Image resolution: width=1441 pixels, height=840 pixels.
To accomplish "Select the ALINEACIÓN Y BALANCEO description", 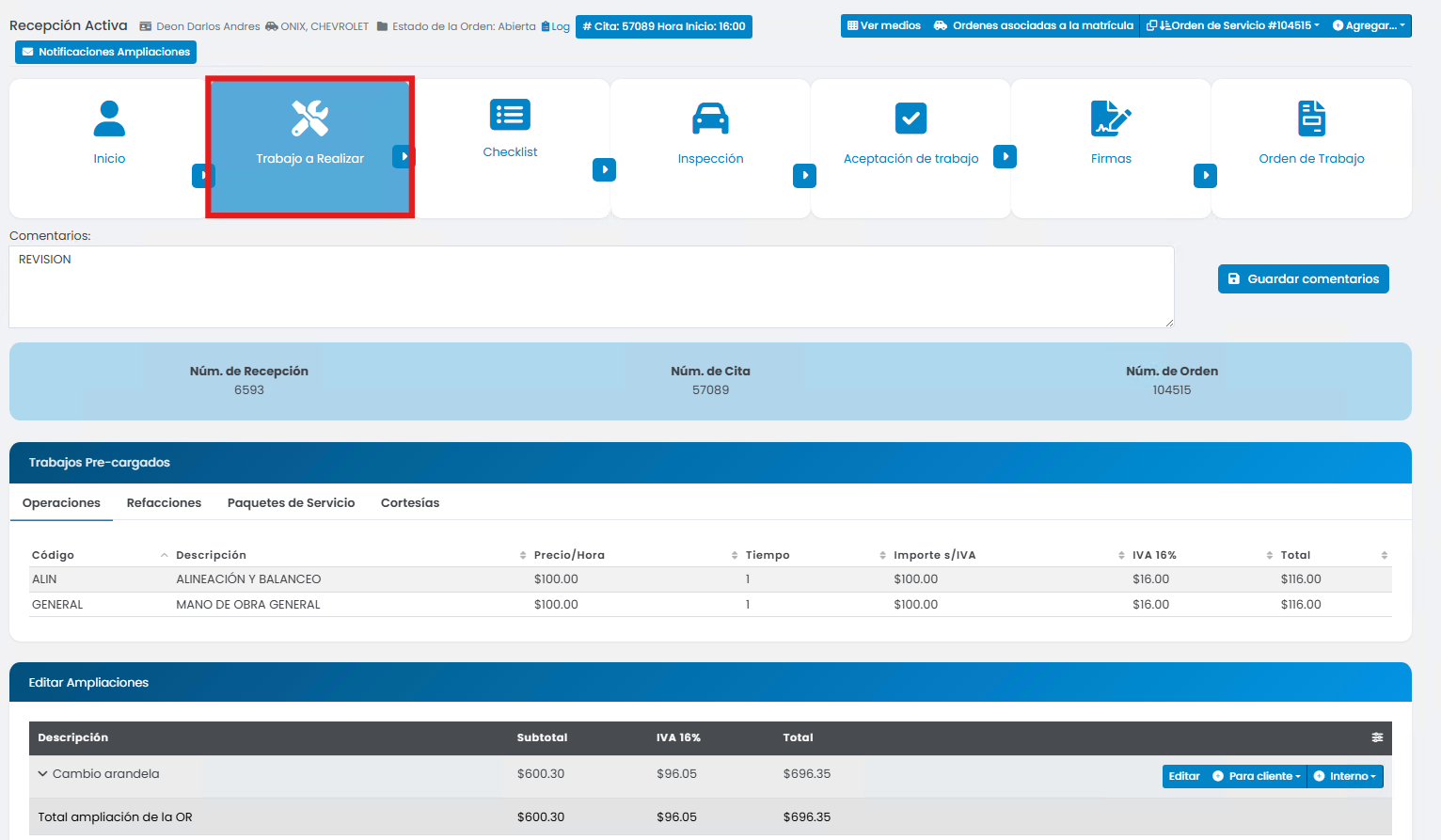I will tap(248, 579).
